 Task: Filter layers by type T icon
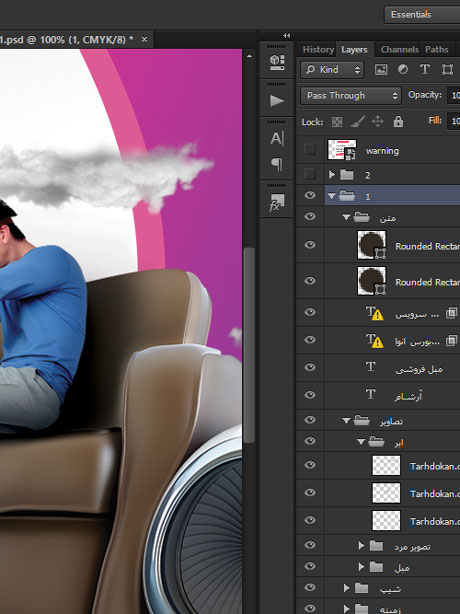click(x=425, y=70)
